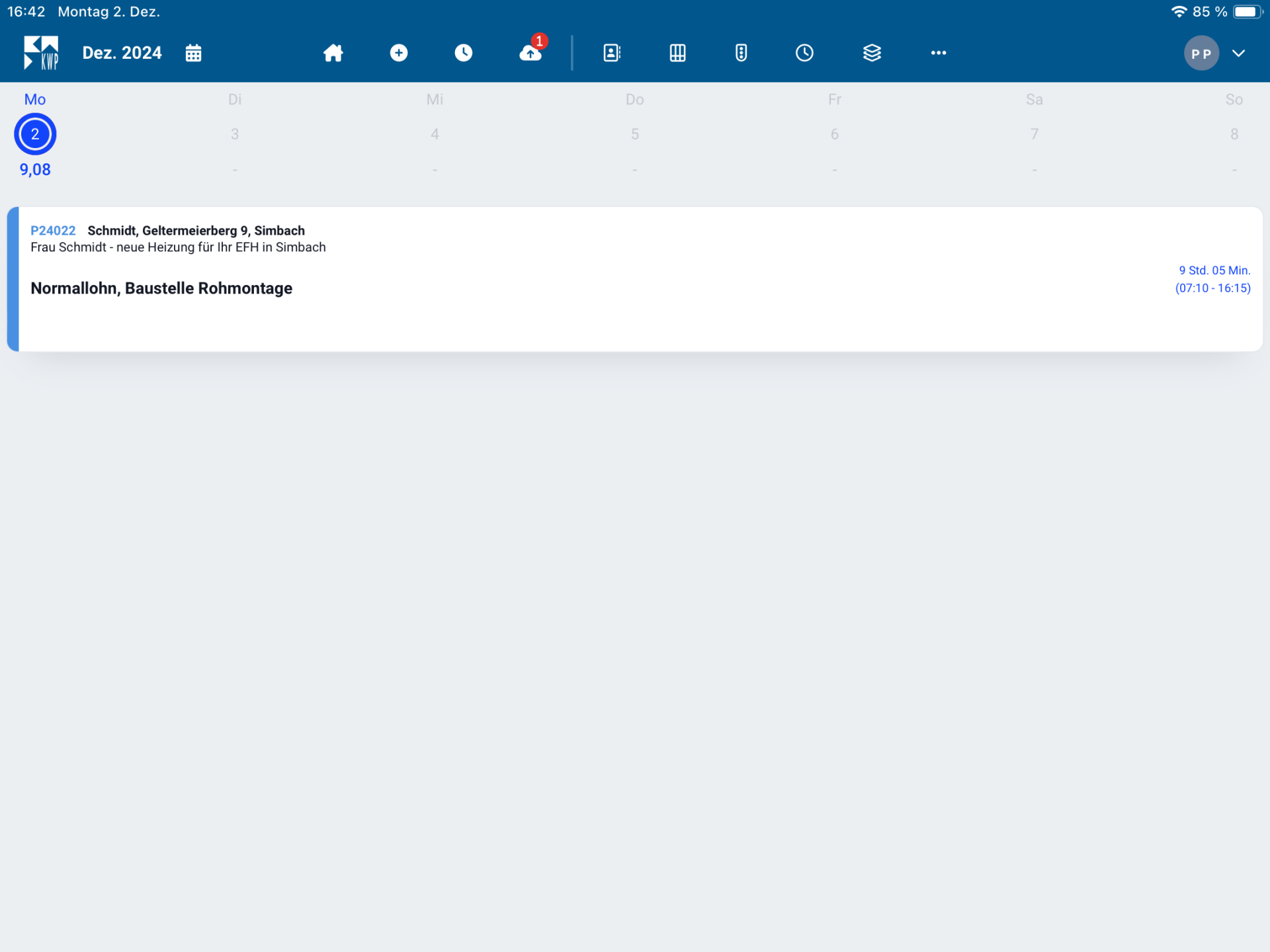Tap 'Frau Schmidt - neue Heizung' description
The image size is (1270, 952).
point(178,247)
